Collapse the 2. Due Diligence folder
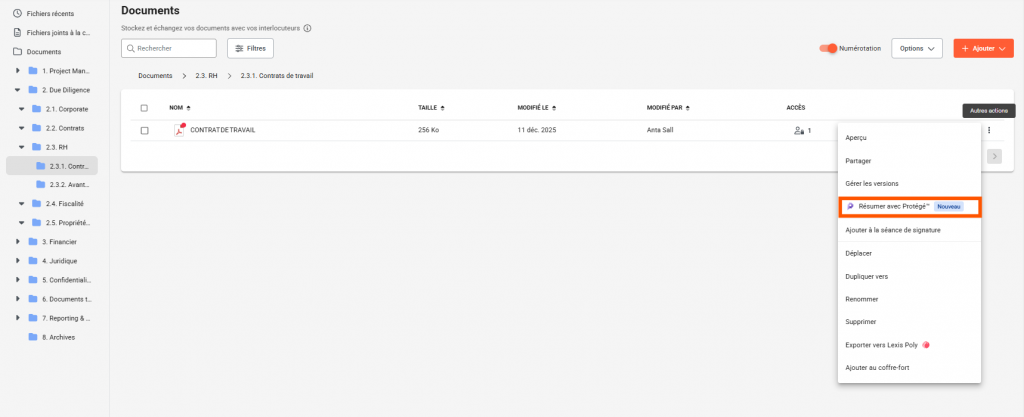The image size is (1024, 417). (18, 90)
